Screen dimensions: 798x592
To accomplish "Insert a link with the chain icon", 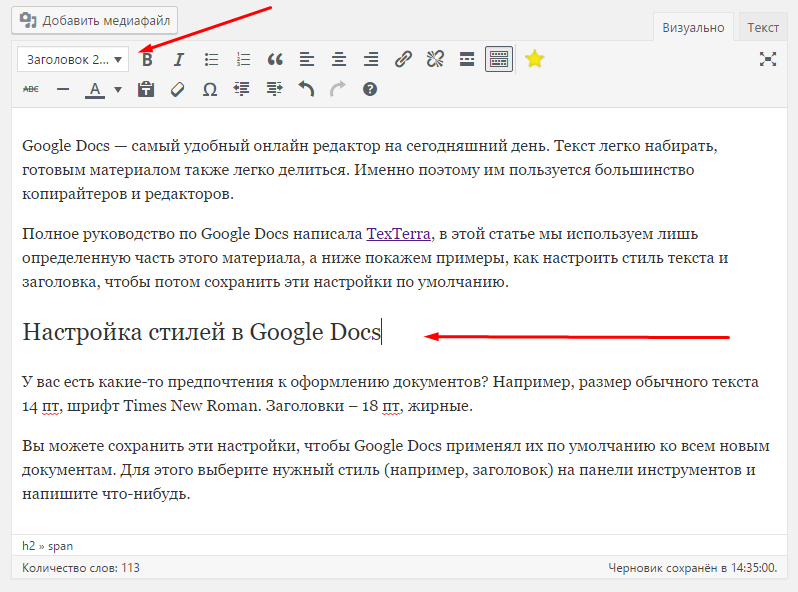I will (403, 60).
